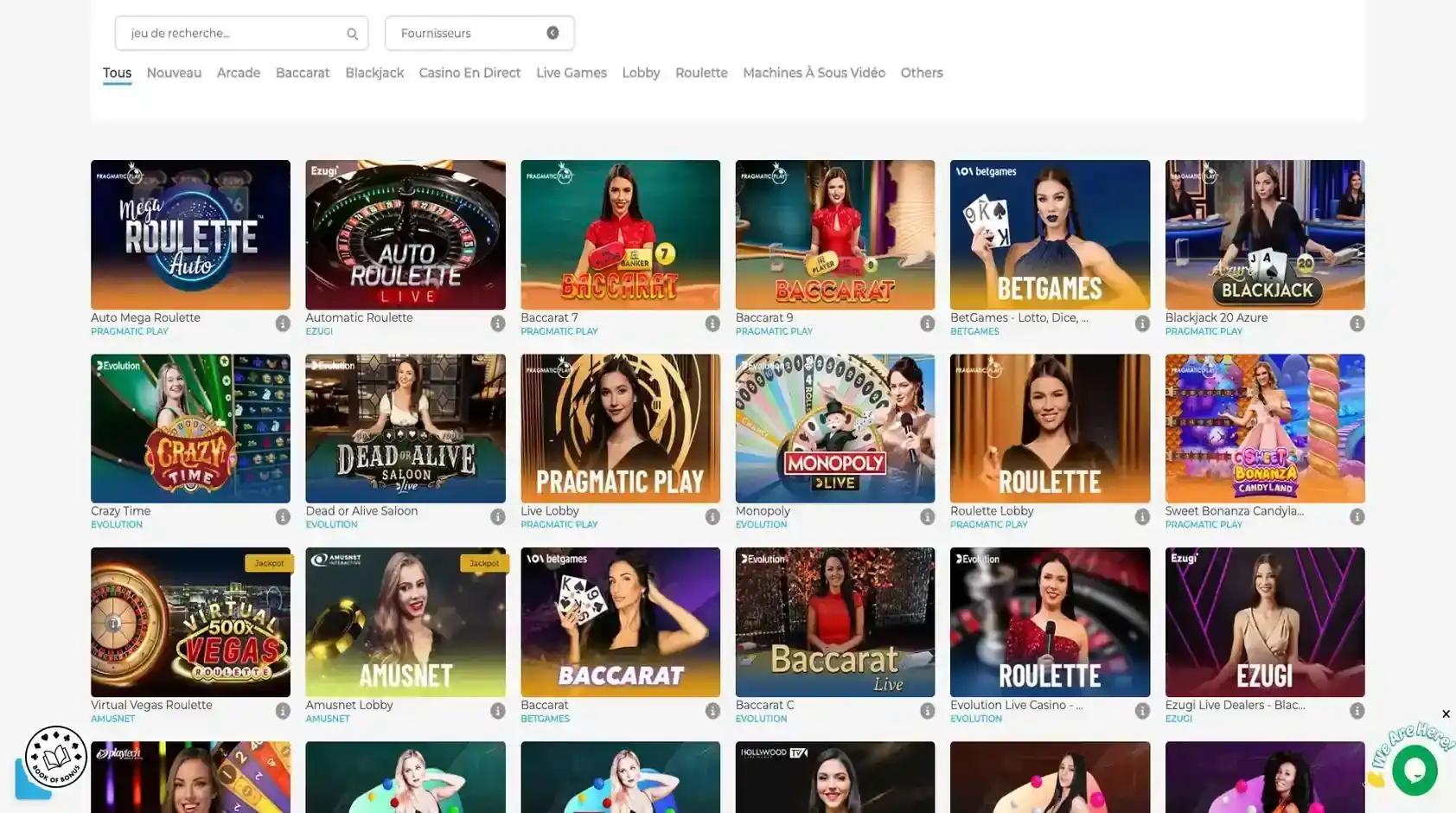
Task: Switch to the Live Games tab
Action: point(572,73)
